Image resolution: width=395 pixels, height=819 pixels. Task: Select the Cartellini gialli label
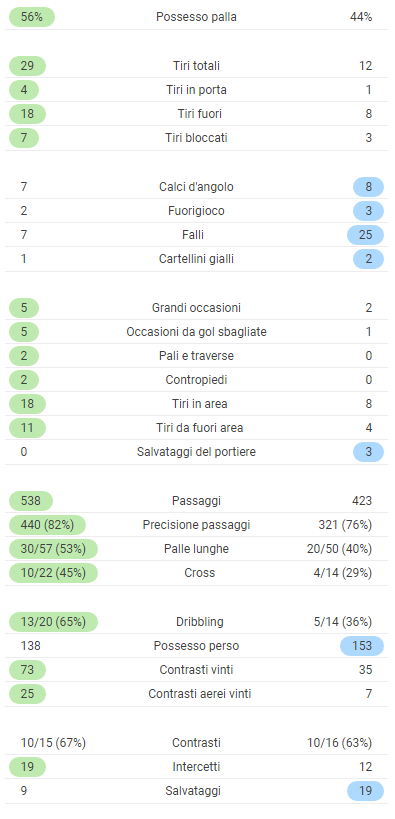point(196,259)
